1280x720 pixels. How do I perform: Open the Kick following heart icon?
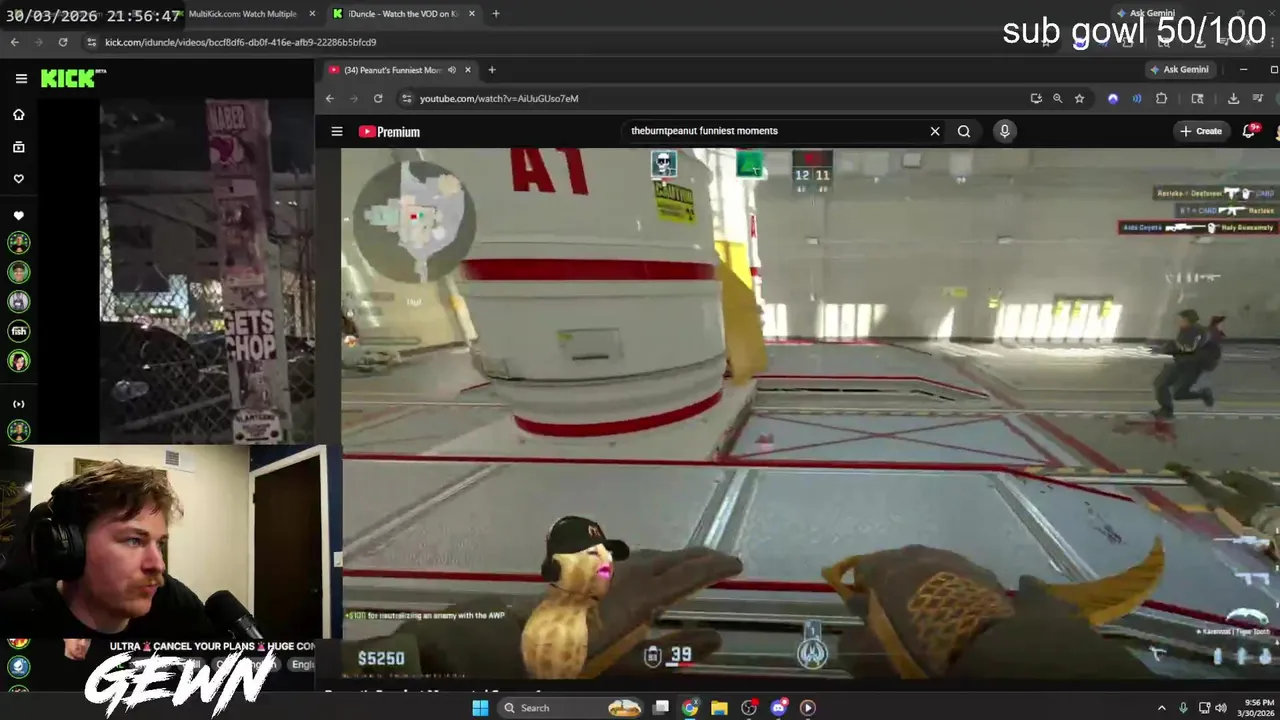pos(18,179)
